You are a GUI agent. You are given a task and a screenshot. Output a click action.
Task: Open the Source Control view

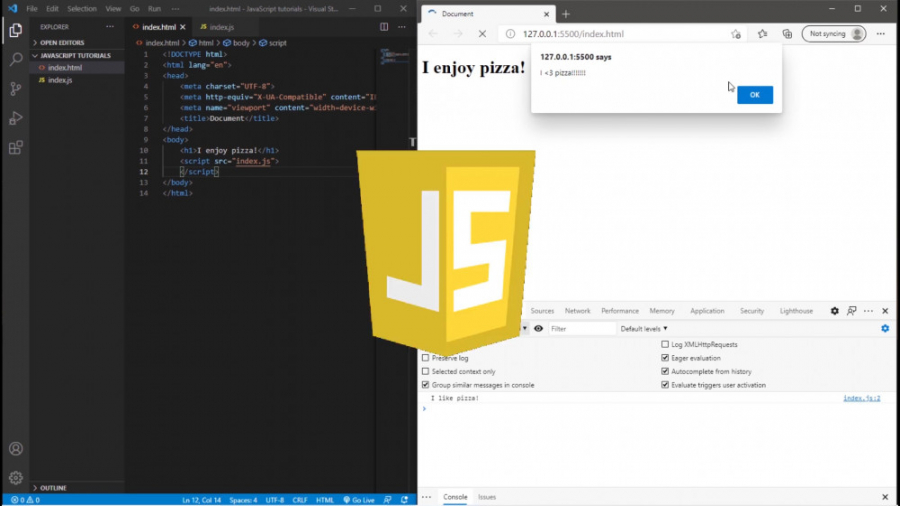point(15,88)
